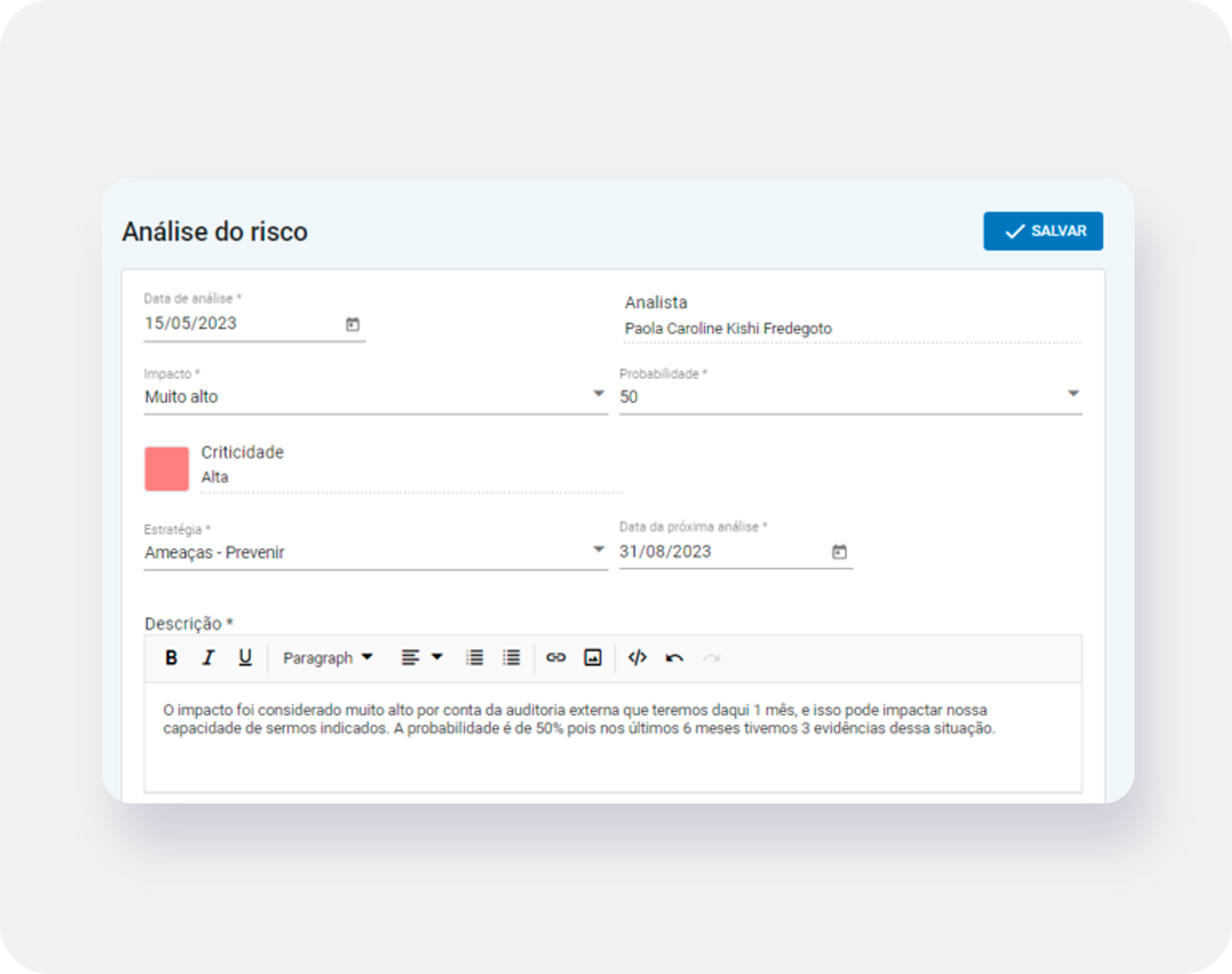Image resolution: width=1232 pixels, height=974 pixels.
Task: Insert a hyperlink in the description
Action: pos(556,658)
